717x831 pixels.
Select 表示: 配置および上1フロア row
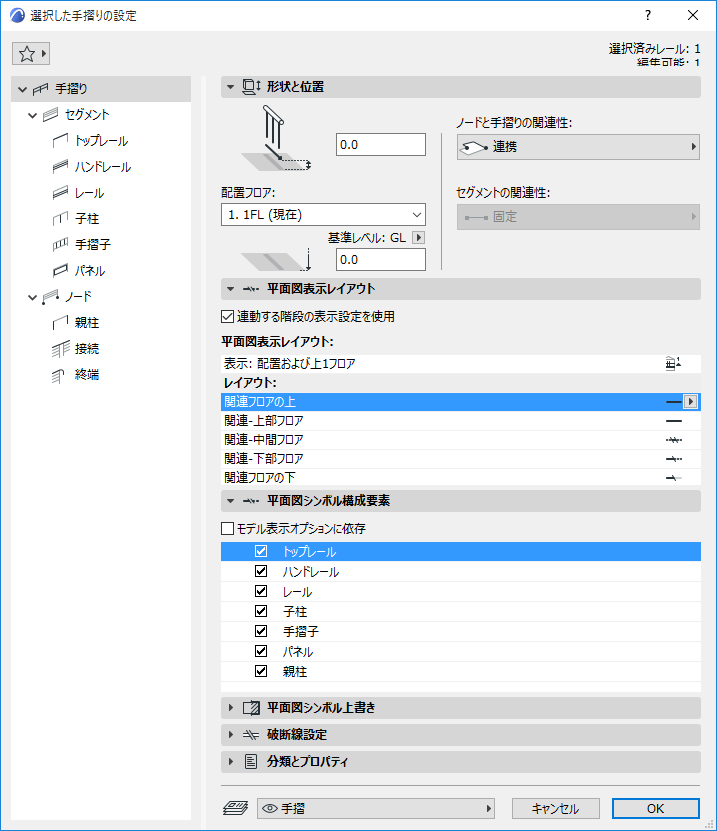pos(461,364)
